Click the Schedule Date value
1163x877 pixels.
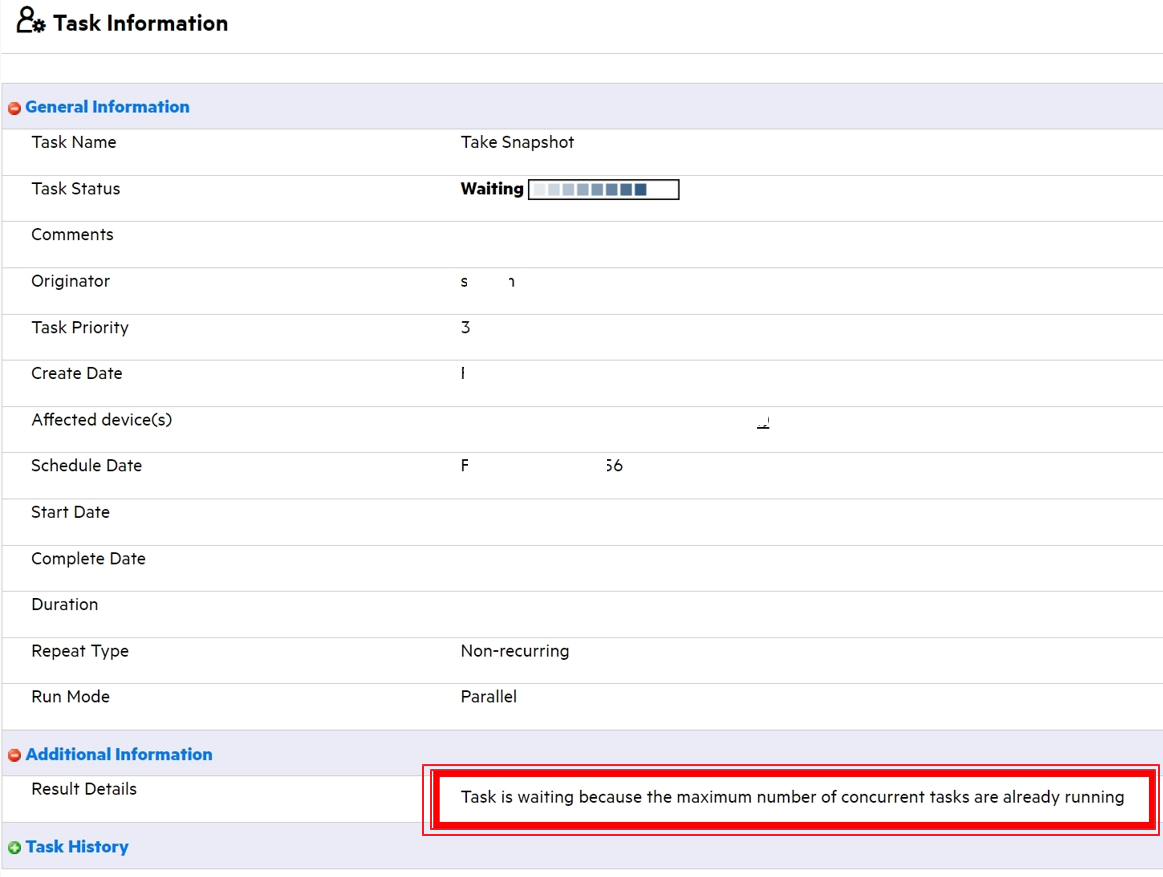541,466
